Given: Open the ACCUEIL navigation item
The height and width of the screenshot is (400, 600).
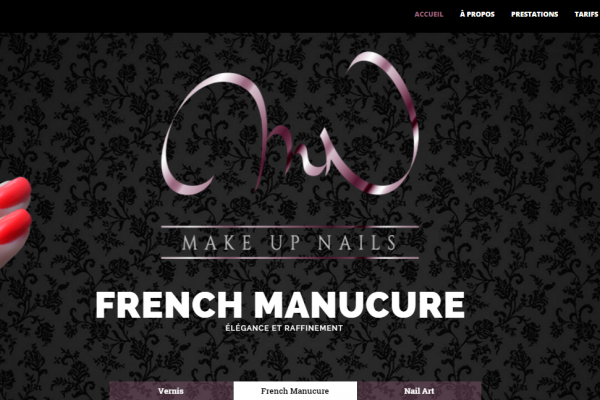Looking at the screenshot, I should click(429, 14).
